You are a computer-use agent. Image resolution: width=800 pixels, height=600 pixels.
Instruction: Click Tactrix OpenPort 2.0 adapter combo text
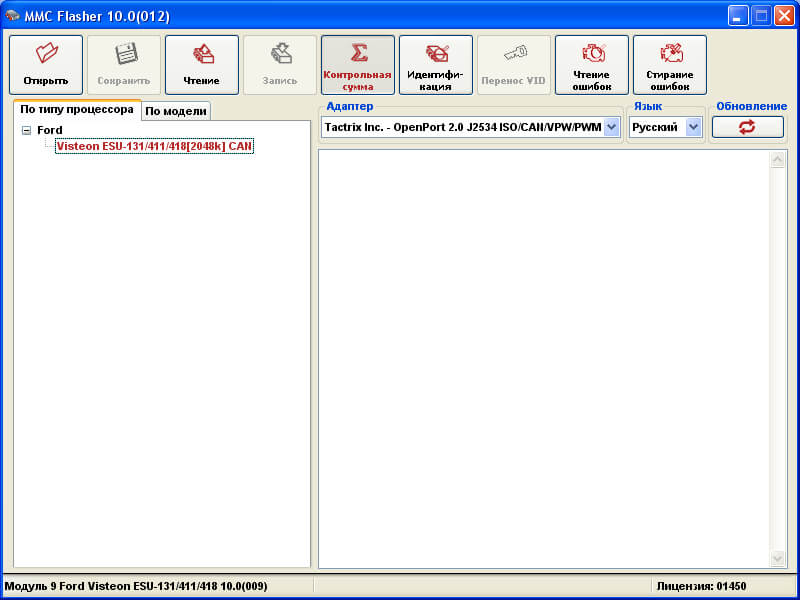point(463,127)
